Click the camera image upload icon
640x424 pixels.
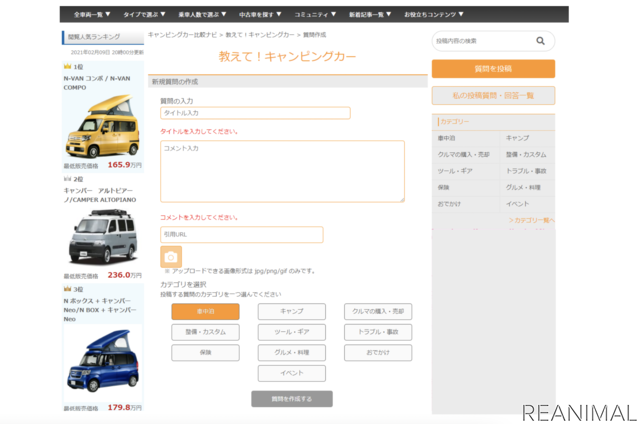(x=171, y=257)
